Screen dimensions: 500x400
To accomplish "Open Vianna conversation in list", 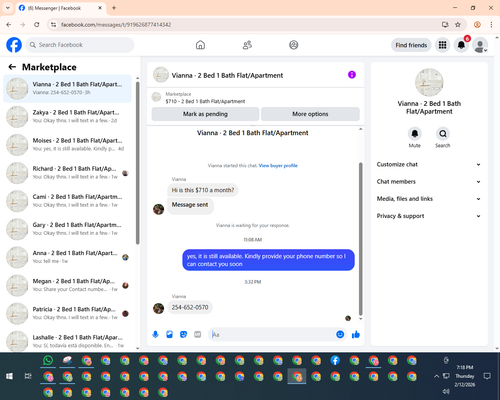I will pos(68,88).
